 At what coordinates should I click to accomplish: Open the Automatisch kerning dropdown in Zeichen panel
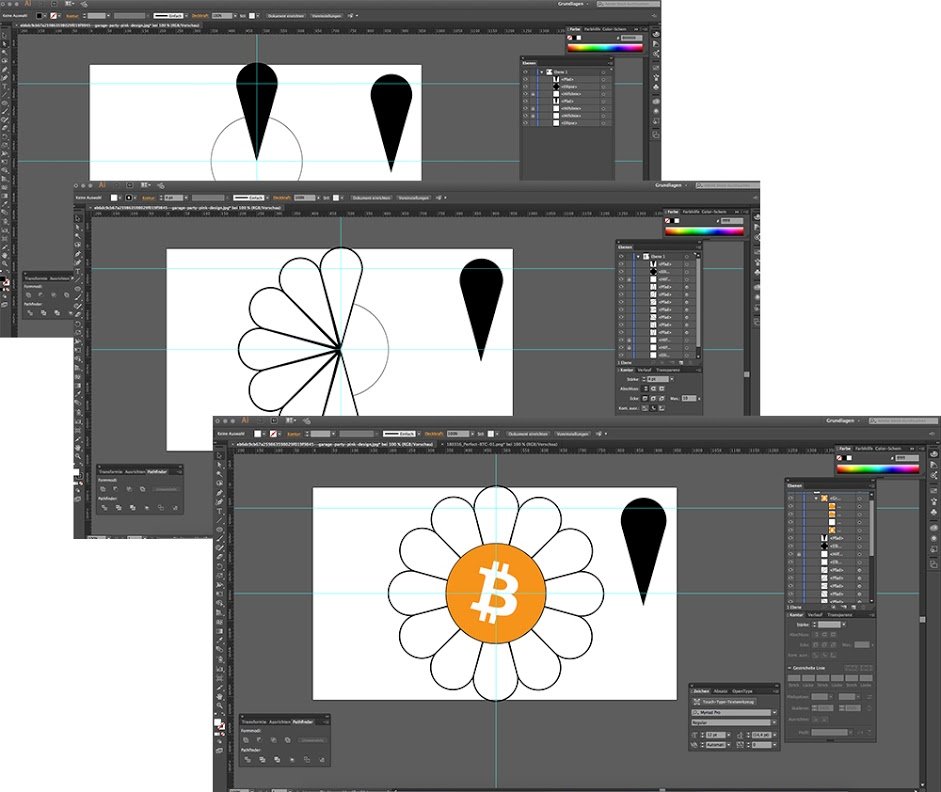(729, 745)
